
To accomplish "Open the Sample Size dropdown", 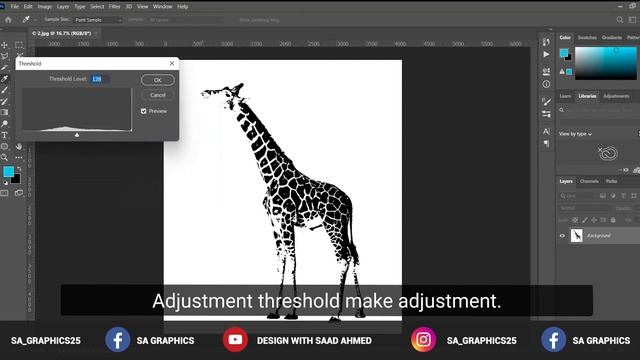I will [x=98, y=20].
